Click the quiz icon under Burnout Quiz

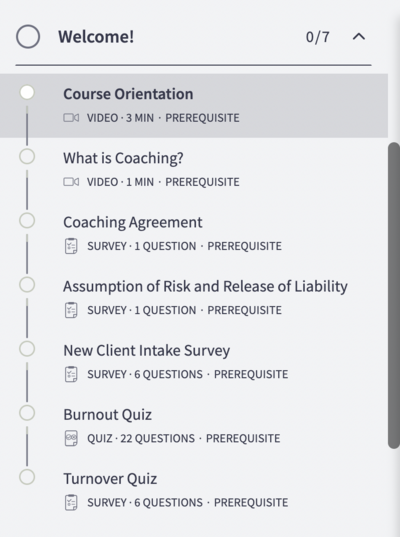[71, 438]
